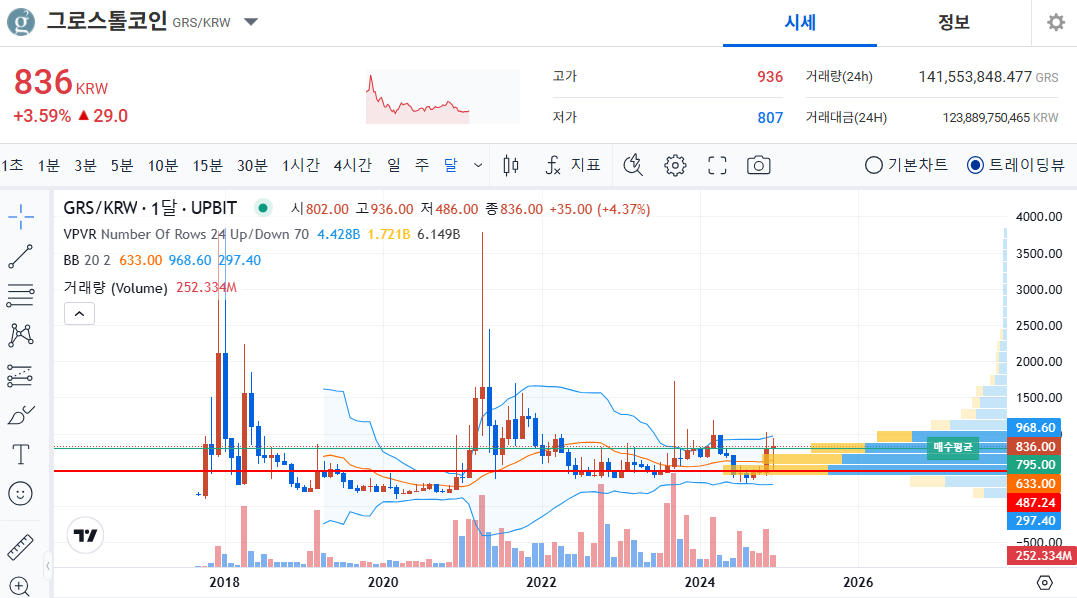Click the 거래대금(24H) value 123,889,750,465

pyautogui.click(x=986, y=117)
